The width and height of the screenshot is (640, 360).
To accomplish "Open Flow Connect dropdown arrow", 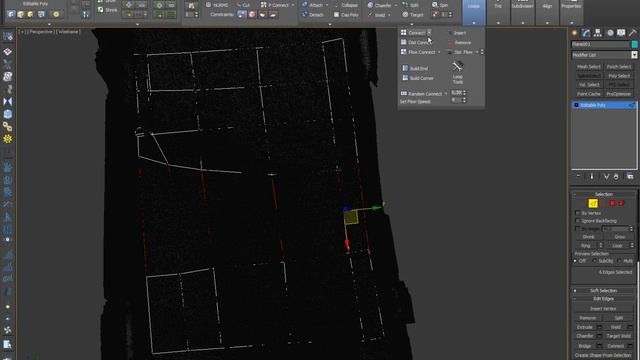I will [439, 52].
